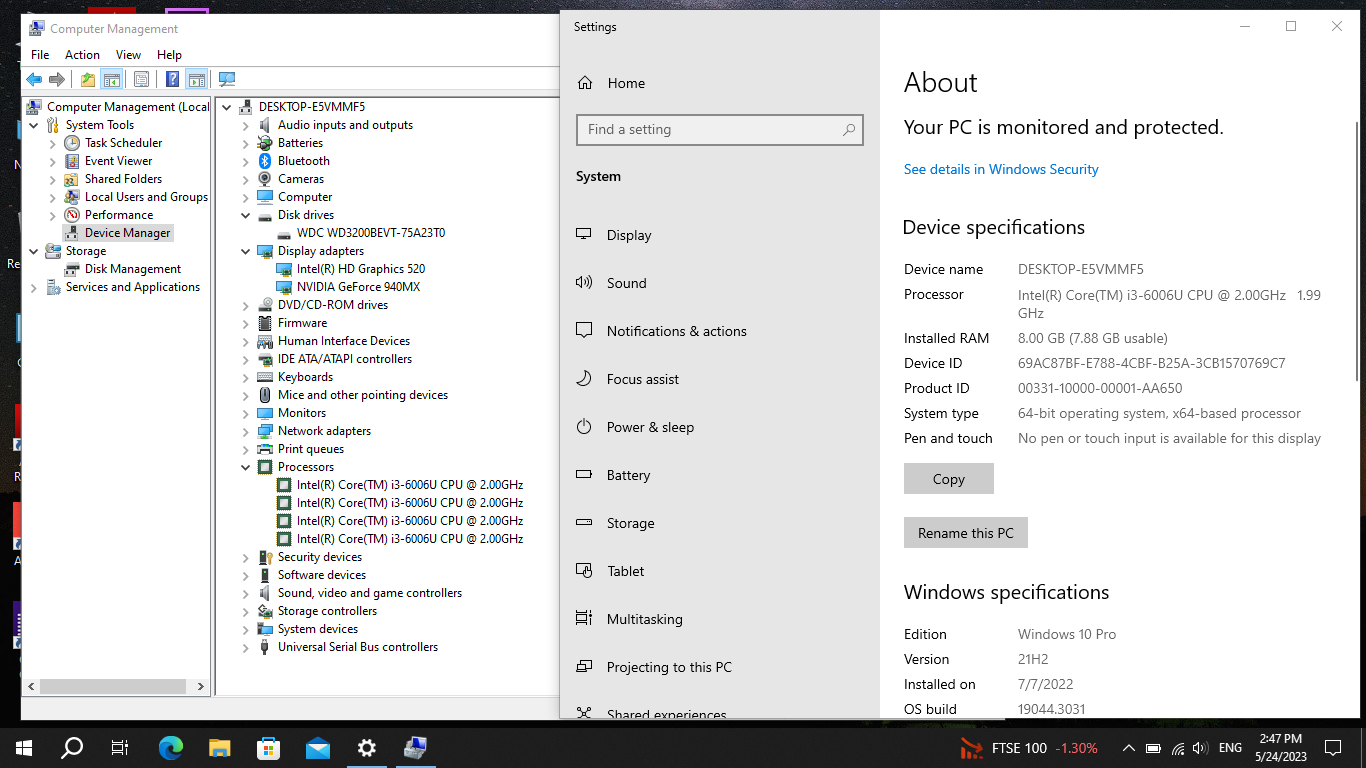1366x768 pixels.
Task: Click console tree horizontal scrollbar left arrow
Action: point(31,687)
